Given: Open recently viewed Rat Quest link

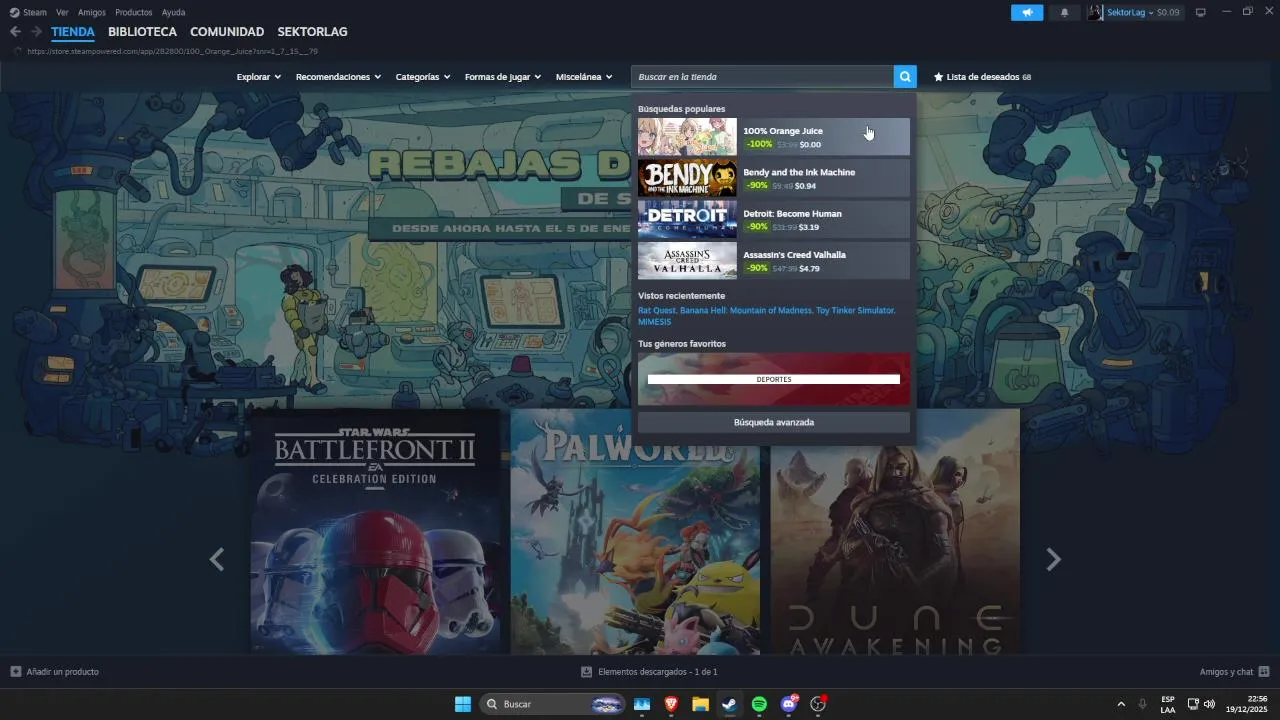Looking at the screenshot, I should (656, 311).
